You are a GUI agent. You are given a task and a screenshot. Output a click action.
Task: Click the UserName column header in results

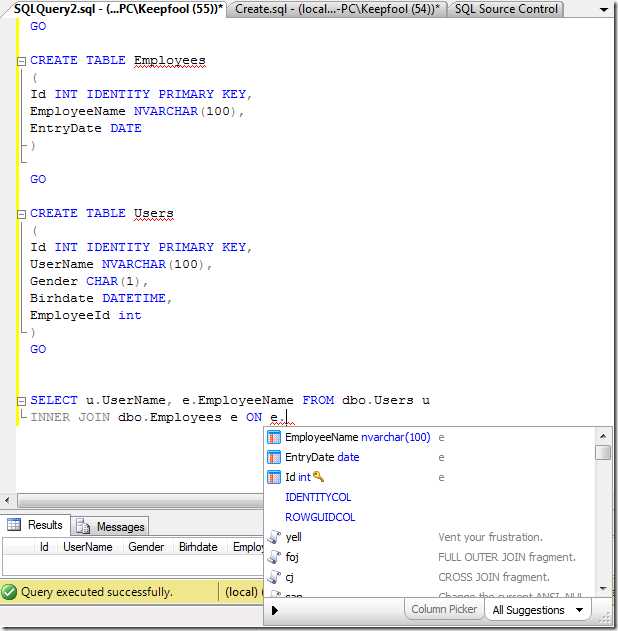click(x=88, y=547)
